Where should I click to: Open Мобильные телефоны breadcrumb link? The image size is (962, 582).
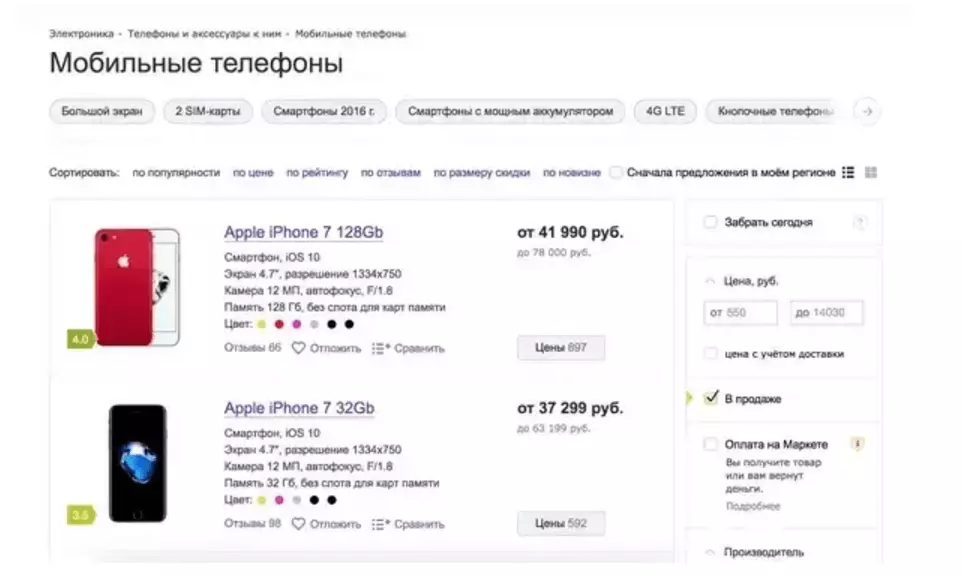coord(350,34)
